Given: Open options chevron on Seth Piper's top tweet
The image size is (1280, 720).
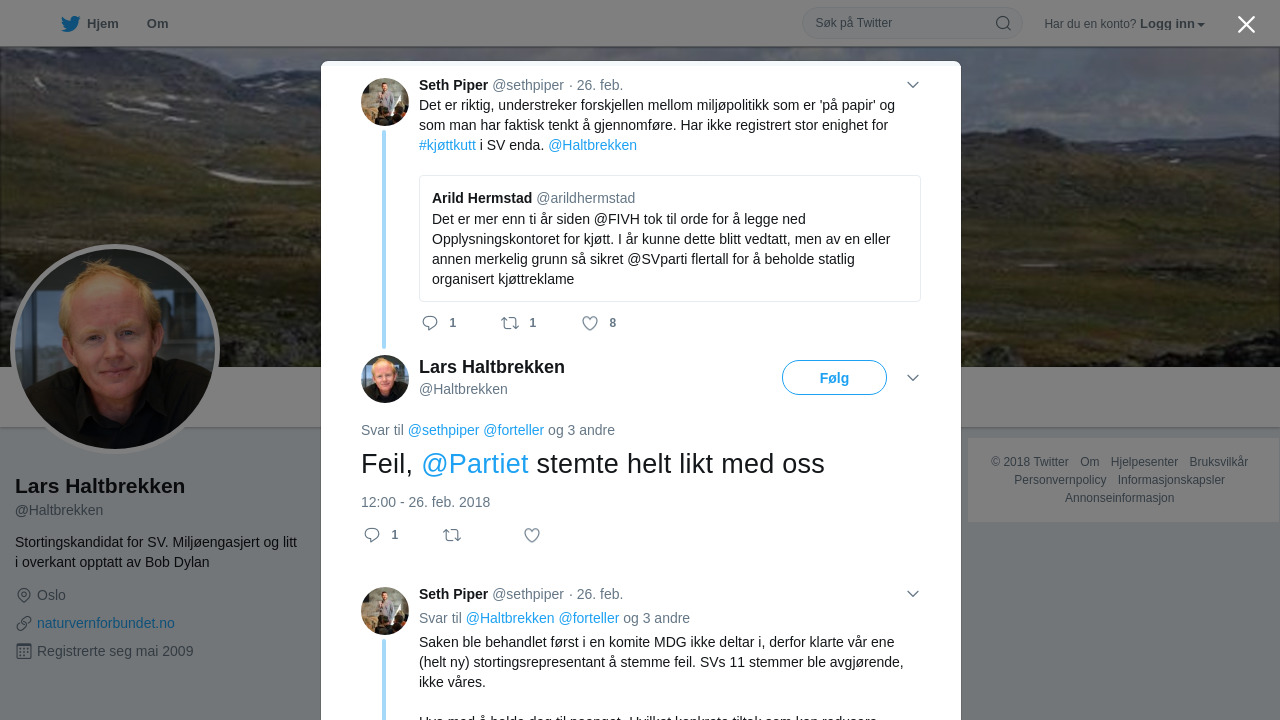Looking at the screenshot, I should (x=913, y=85).
